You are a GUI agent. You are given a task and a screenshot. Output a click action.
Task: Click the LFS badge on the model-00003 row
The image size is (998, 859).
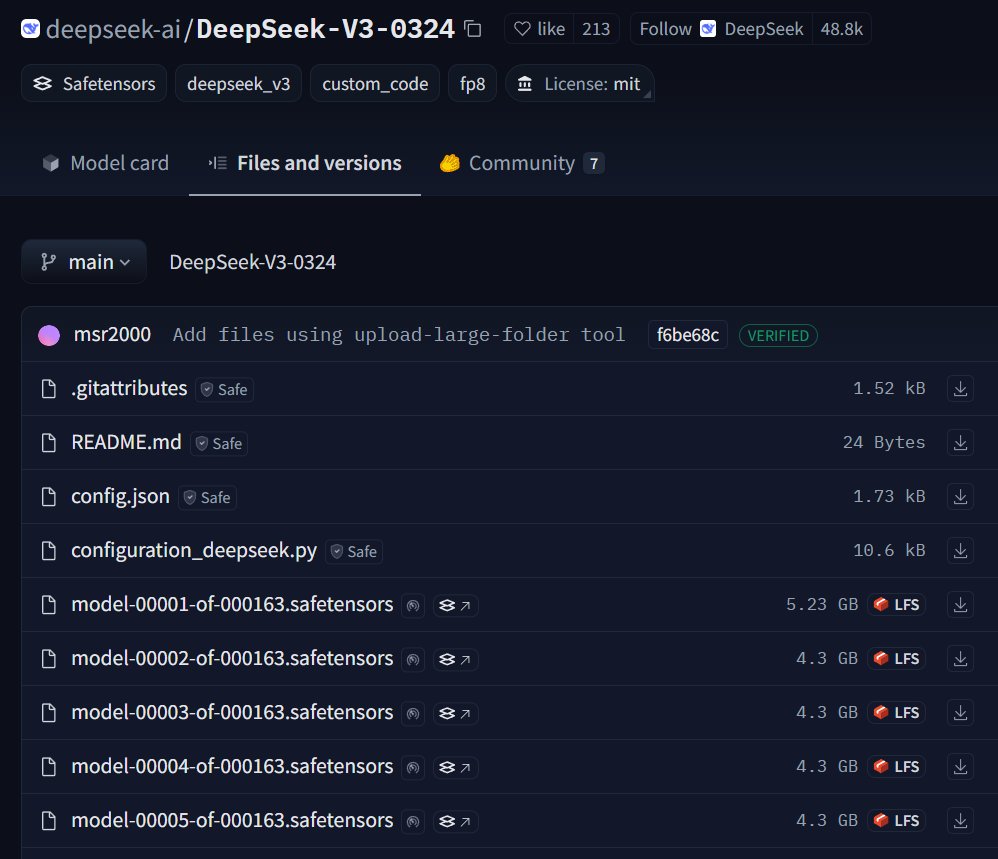pyautogui.click(x=896, y=713)
